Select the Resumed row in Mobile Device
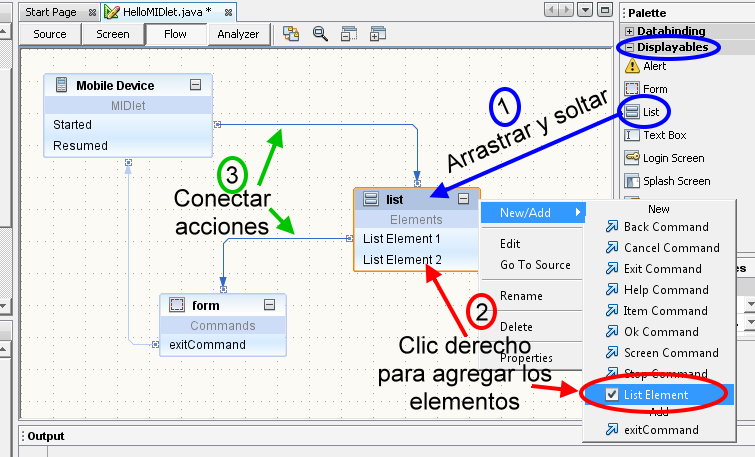 point(128,145)
